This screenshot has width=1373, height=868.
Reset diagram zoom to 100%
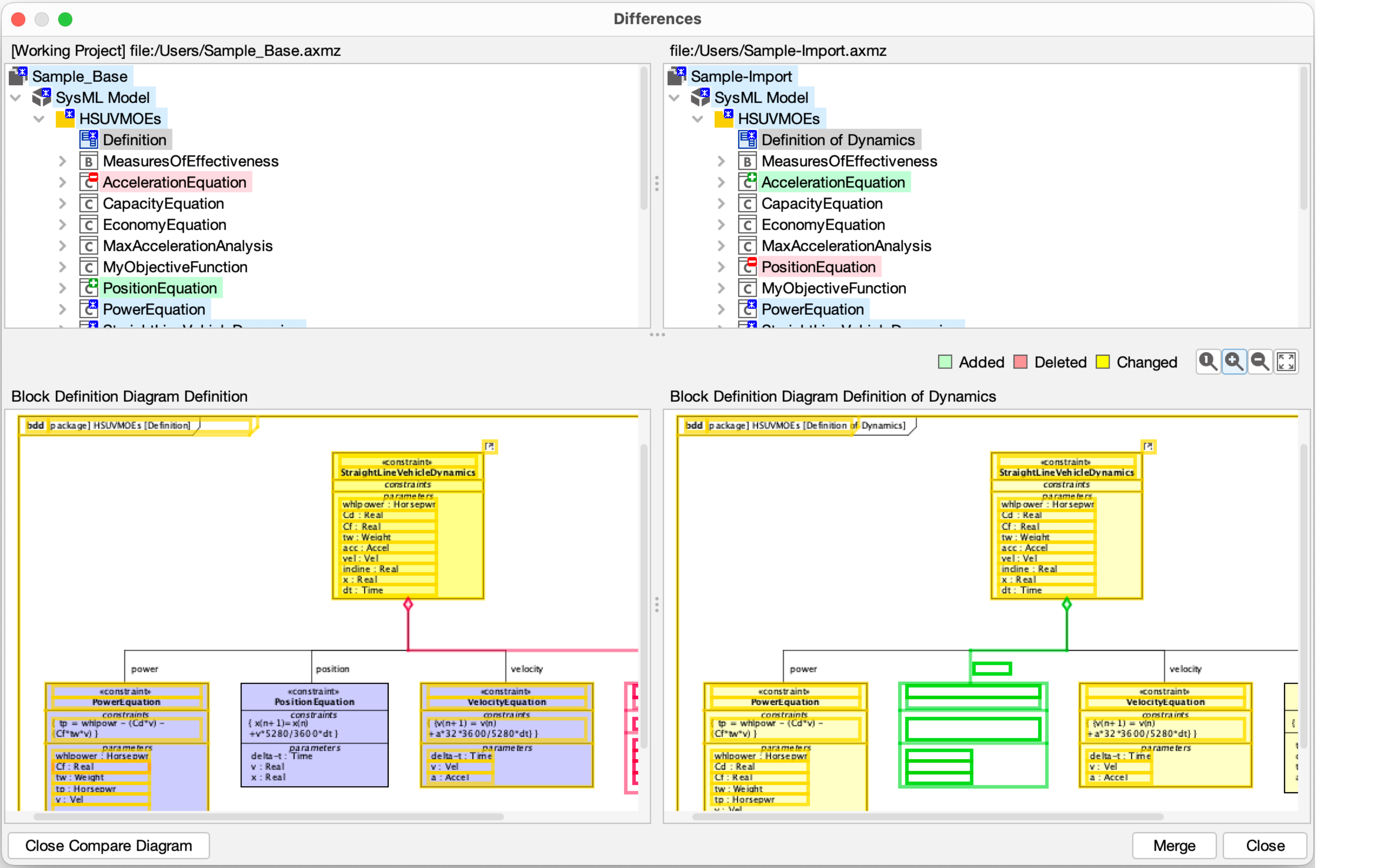tap(1208, 361)
